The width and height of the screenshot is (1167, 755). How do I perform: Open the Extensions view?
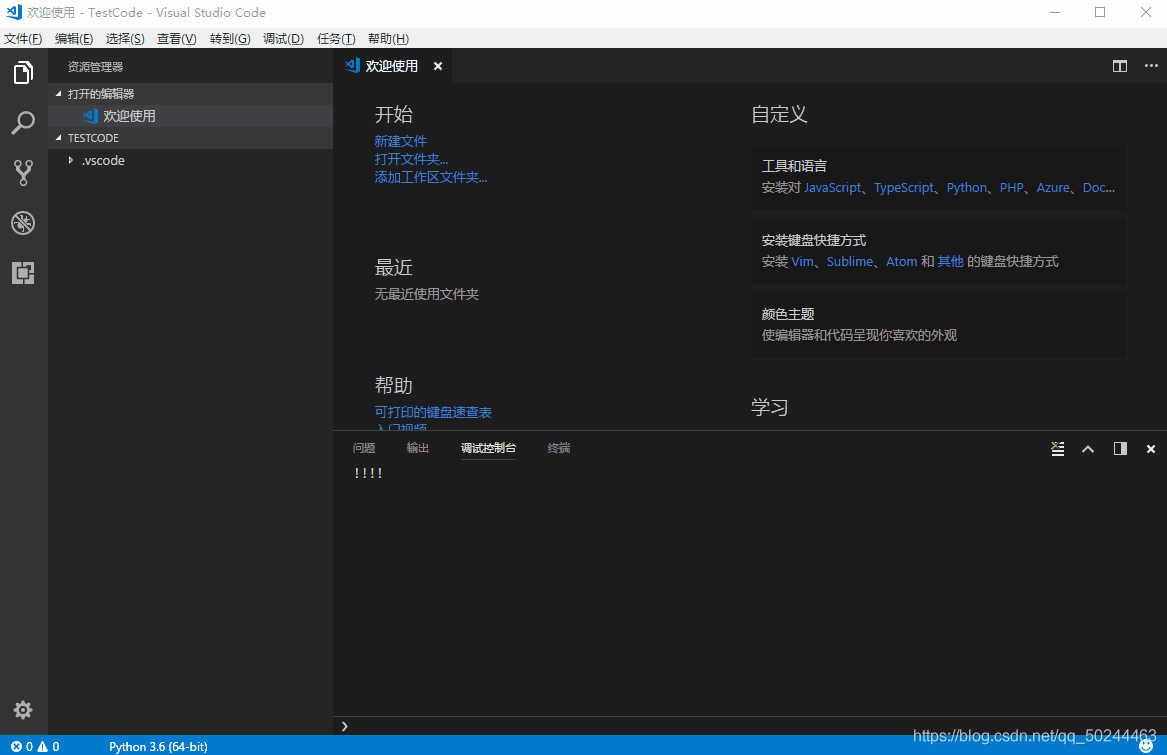click(23, 272)
